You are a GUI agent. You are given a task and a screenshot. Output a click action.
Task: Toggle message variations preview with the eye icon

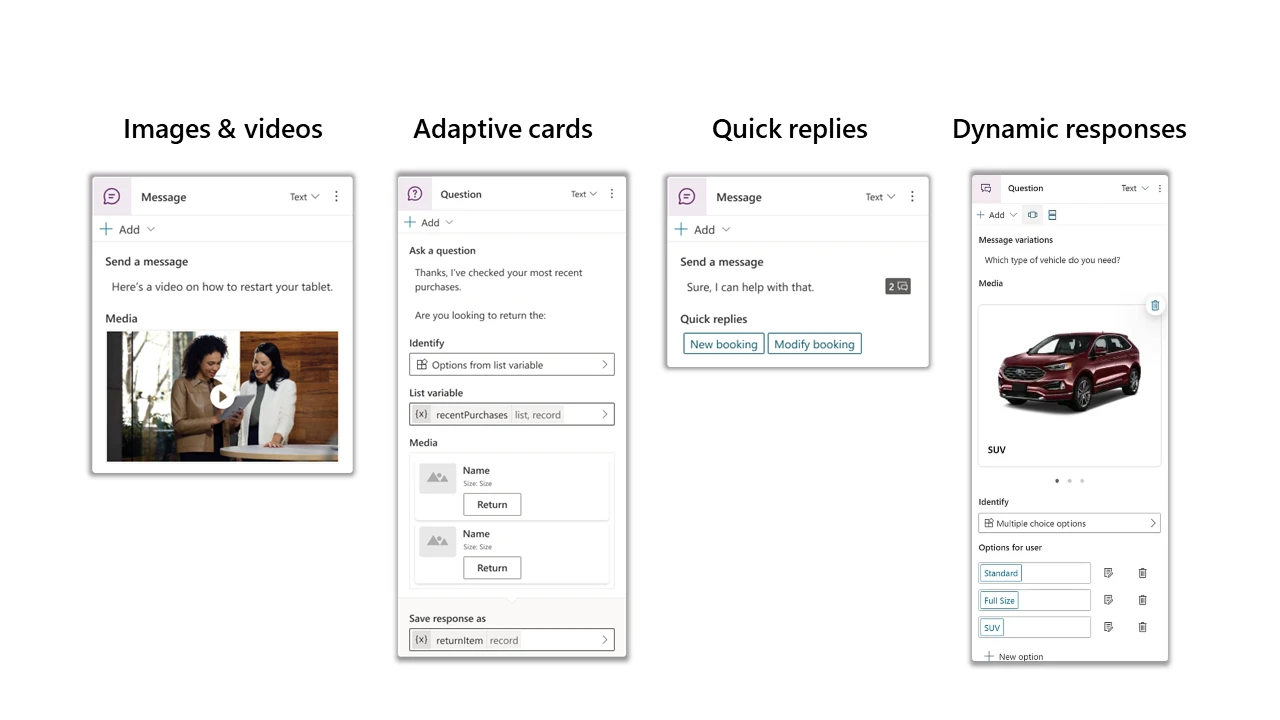(1032, 214)
